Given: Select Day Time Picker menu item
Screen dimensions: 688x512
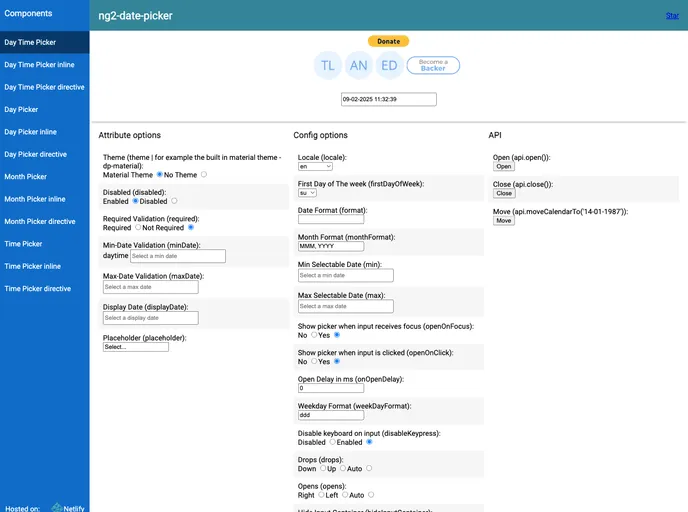Looking at the screenshot, I should (45, 42).
